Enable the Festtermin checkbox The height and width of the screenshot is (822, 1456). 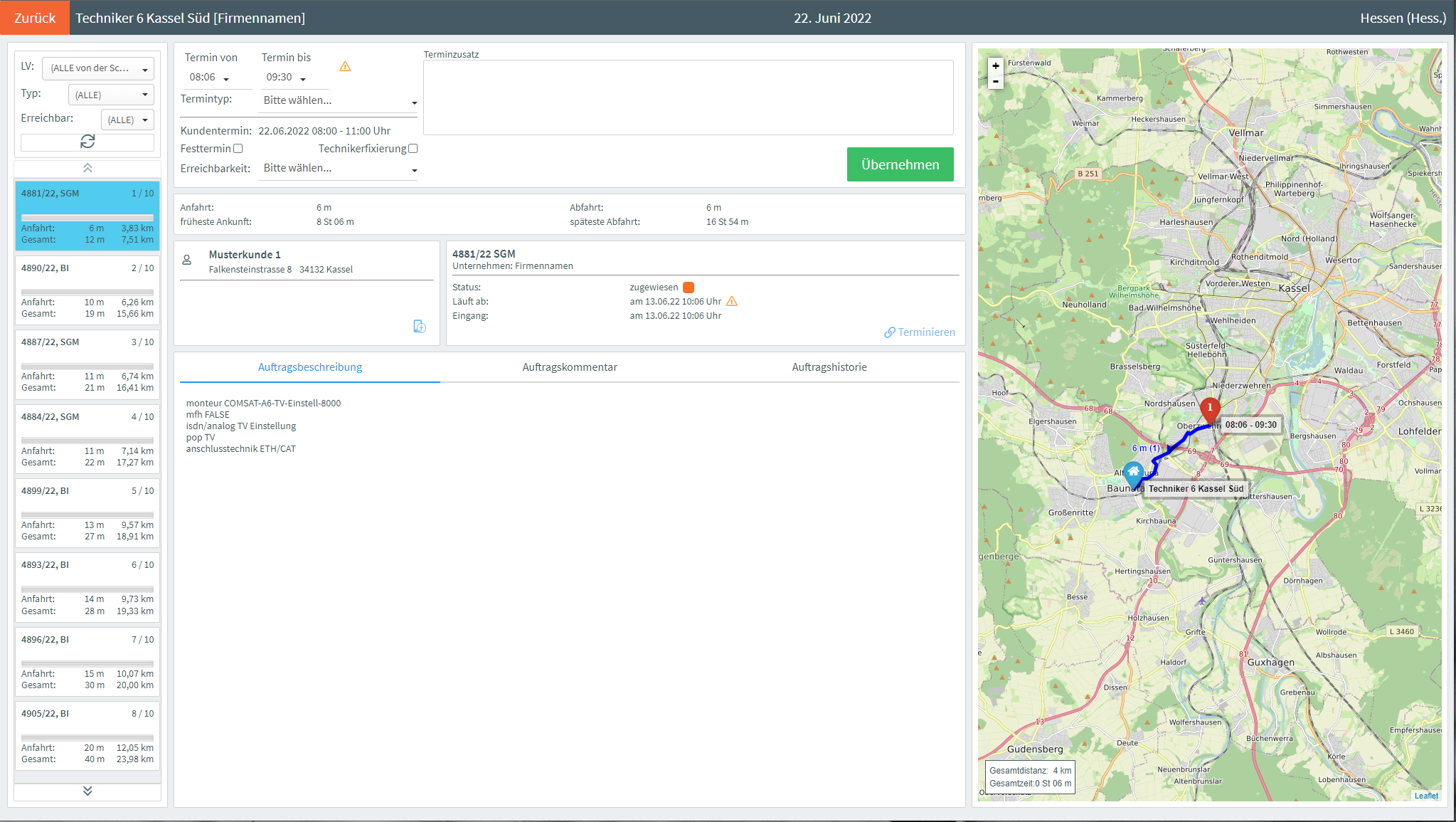[238, 149]
